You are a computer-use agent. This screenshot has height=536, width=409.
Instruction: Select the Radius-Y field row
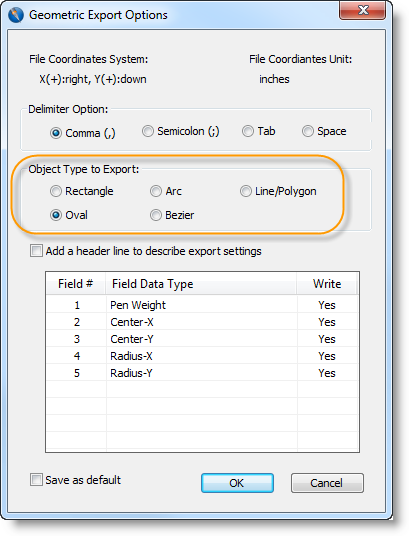(202, 373)
